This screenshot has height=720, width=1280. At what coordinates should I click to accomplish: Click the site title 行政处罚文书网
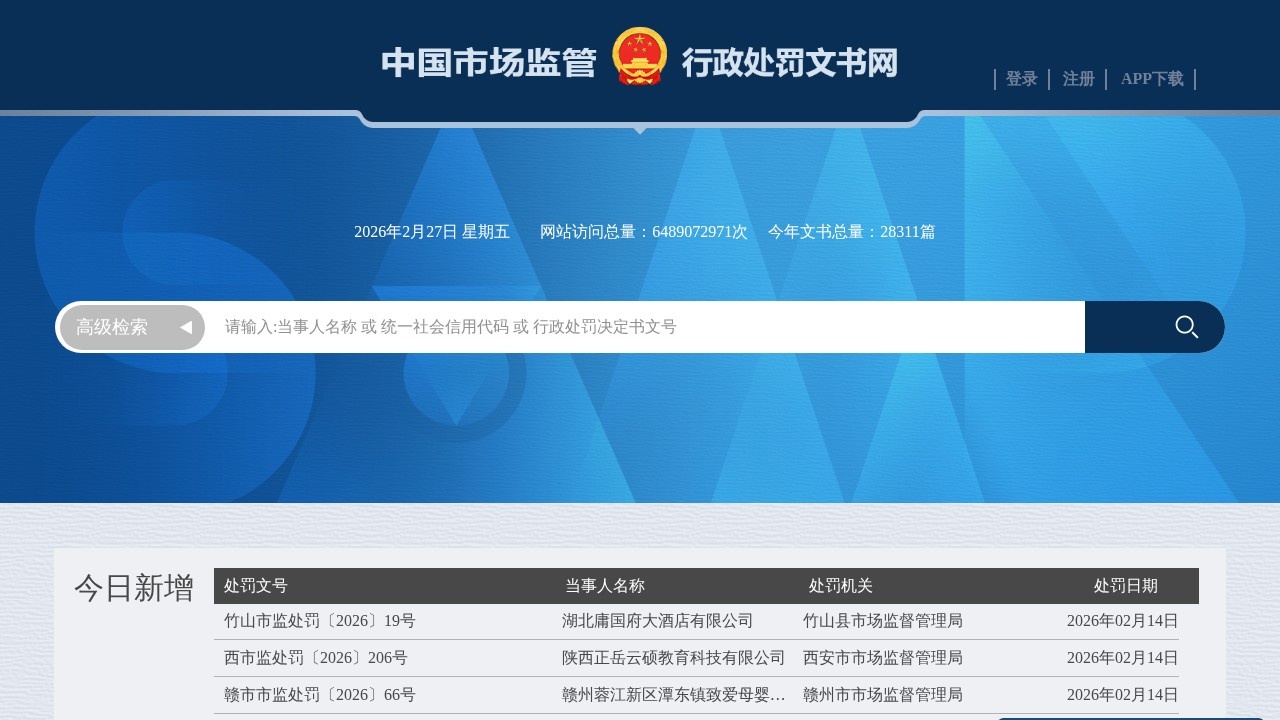790,63
